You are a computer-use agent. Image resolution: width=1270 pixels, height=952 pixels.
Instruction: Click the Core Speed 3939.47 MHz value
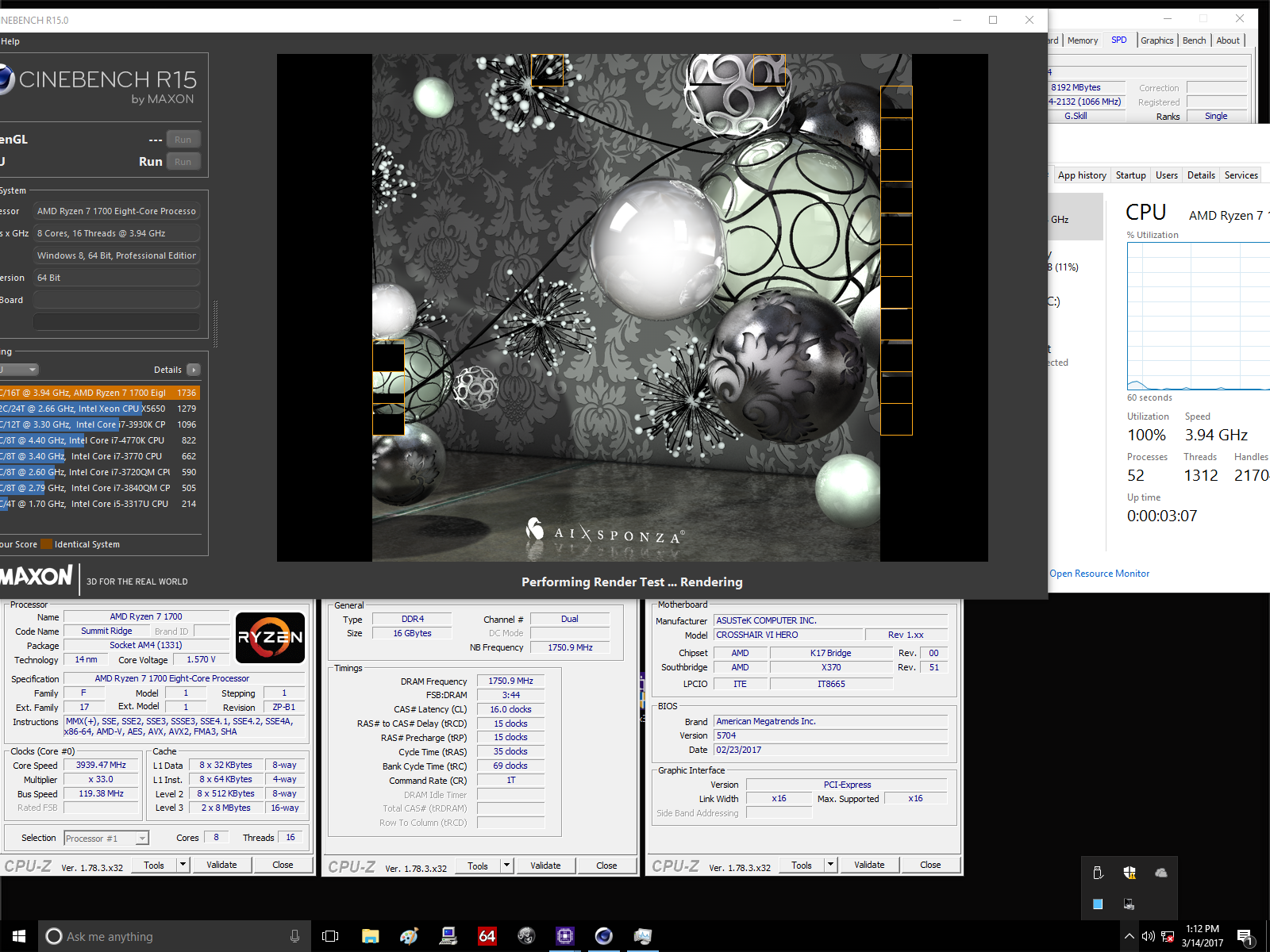[x=101, y=765]
